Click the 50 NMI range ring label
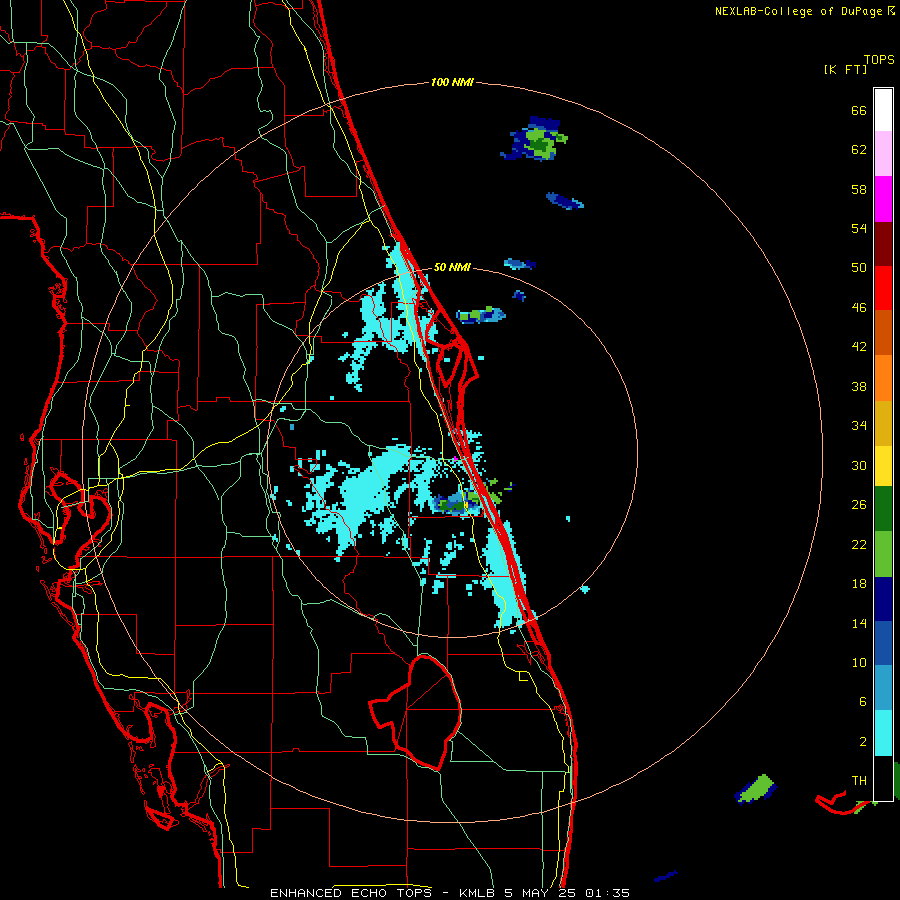 click(452, 267)
